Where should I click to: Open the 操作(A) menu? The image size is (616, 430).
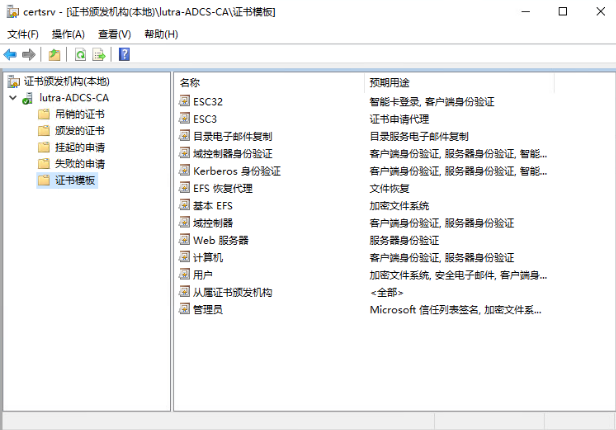pyautogui.click(x=68, y=35)
